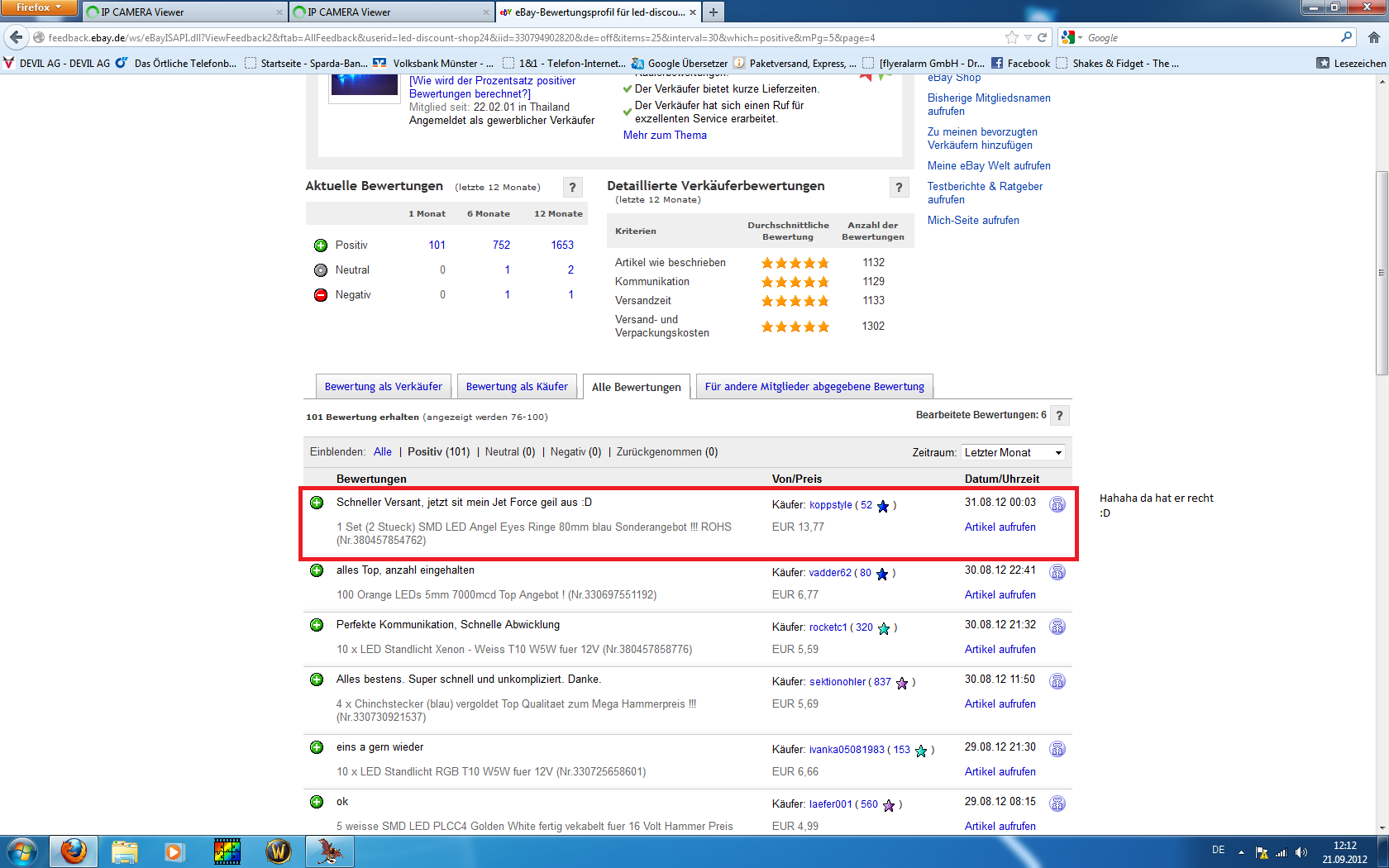Open the Für andere Mitglieder abgegebene Bewertung tab
This screenshot has height=868, width=1389.
tap(814, 387)
